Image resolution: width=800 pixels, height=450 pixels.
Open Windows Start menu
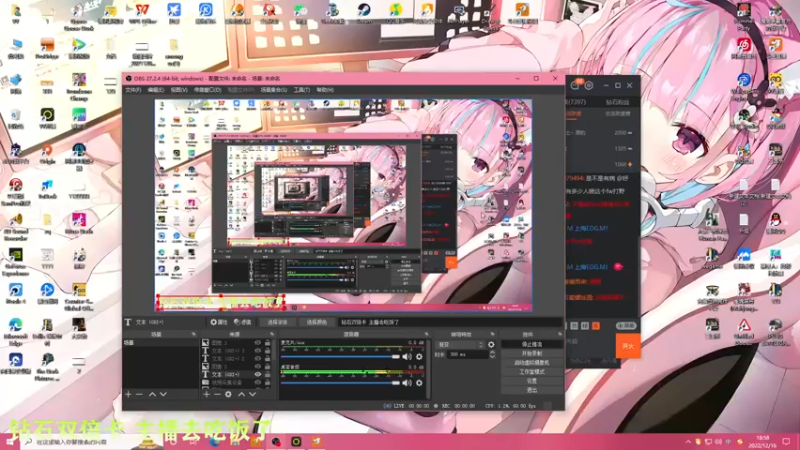click(9, 442)
